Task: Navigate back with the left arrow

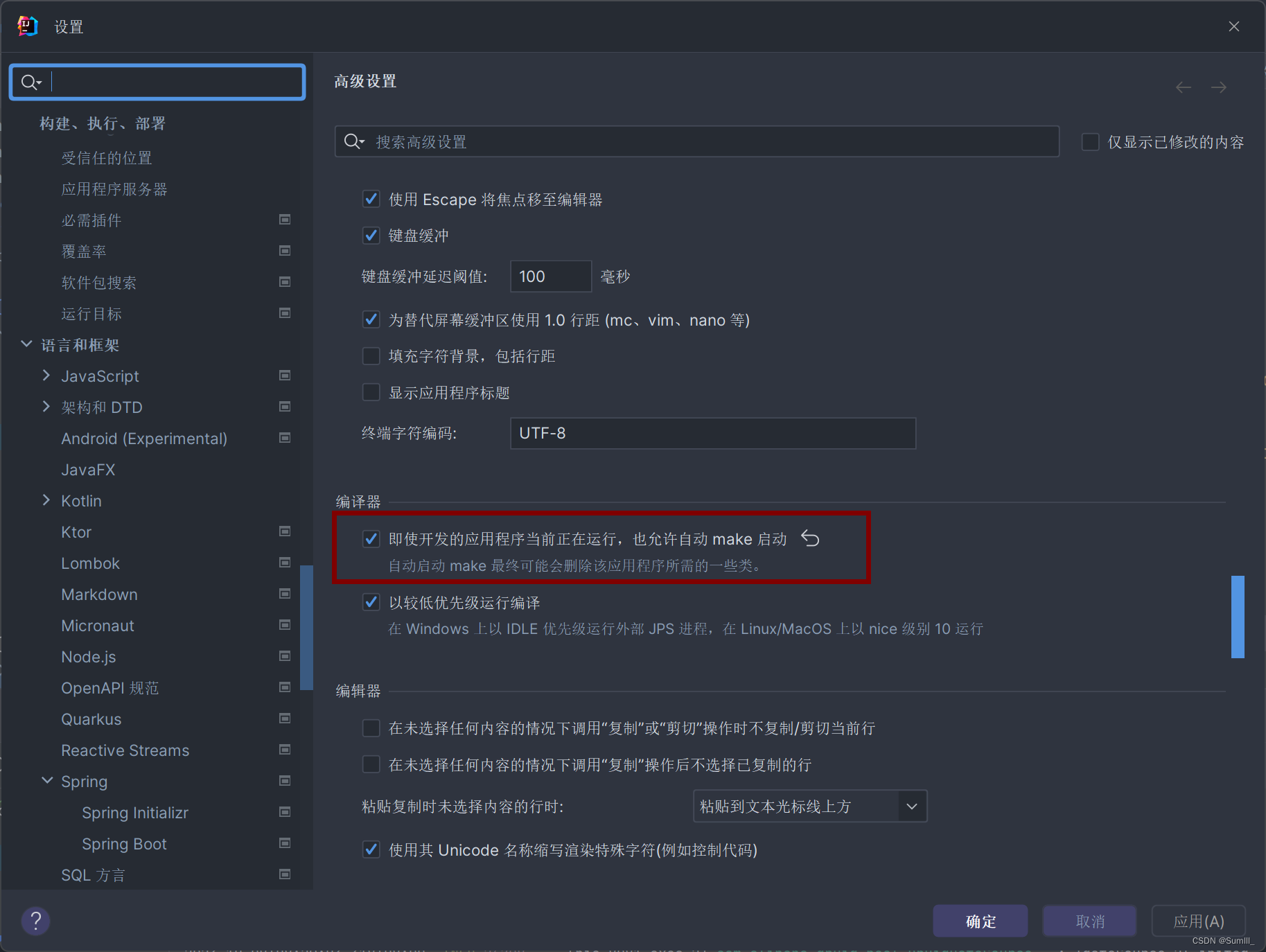Action: point(1184,87)
